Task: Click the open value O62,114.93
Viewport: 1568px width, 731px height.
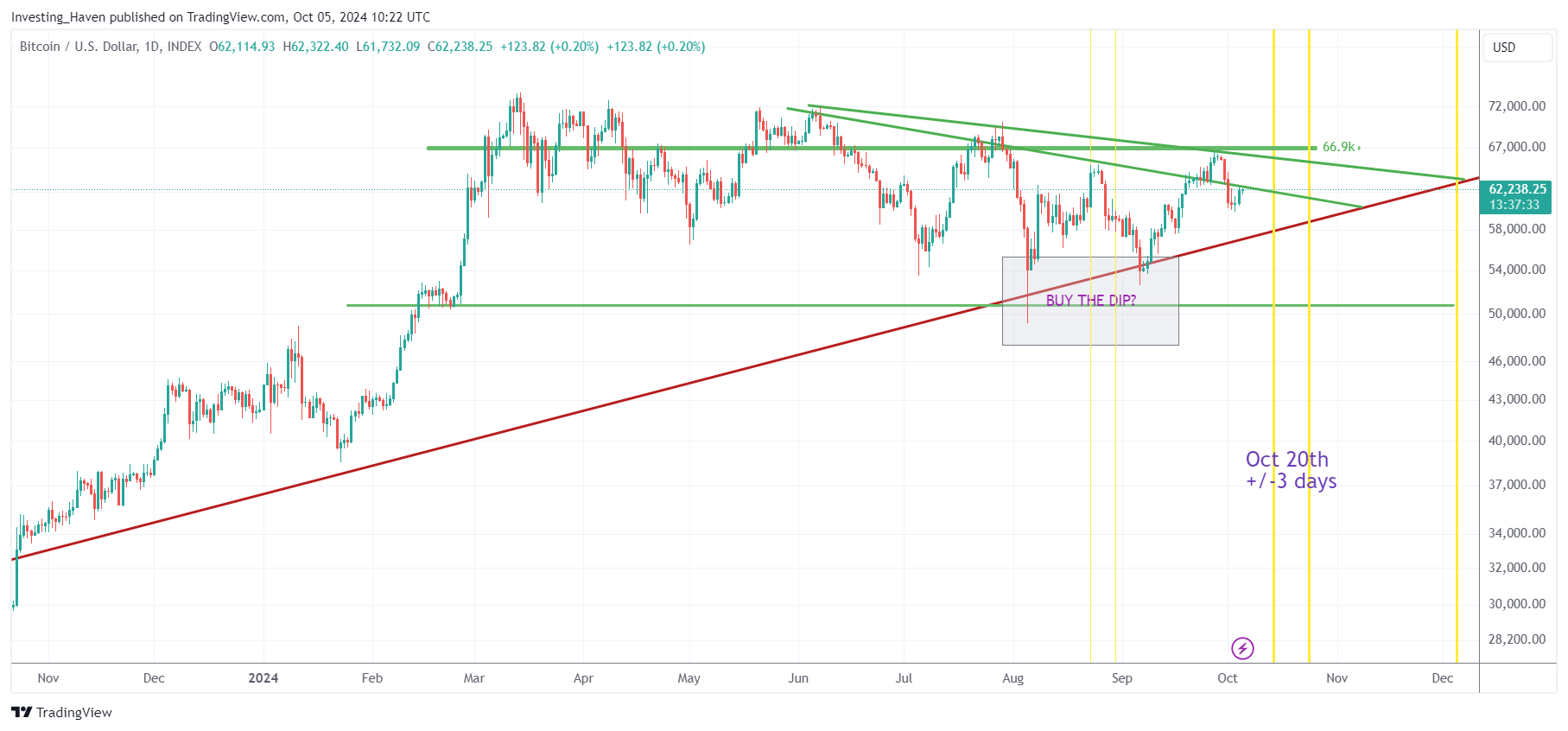Action: tap(242, 47)
